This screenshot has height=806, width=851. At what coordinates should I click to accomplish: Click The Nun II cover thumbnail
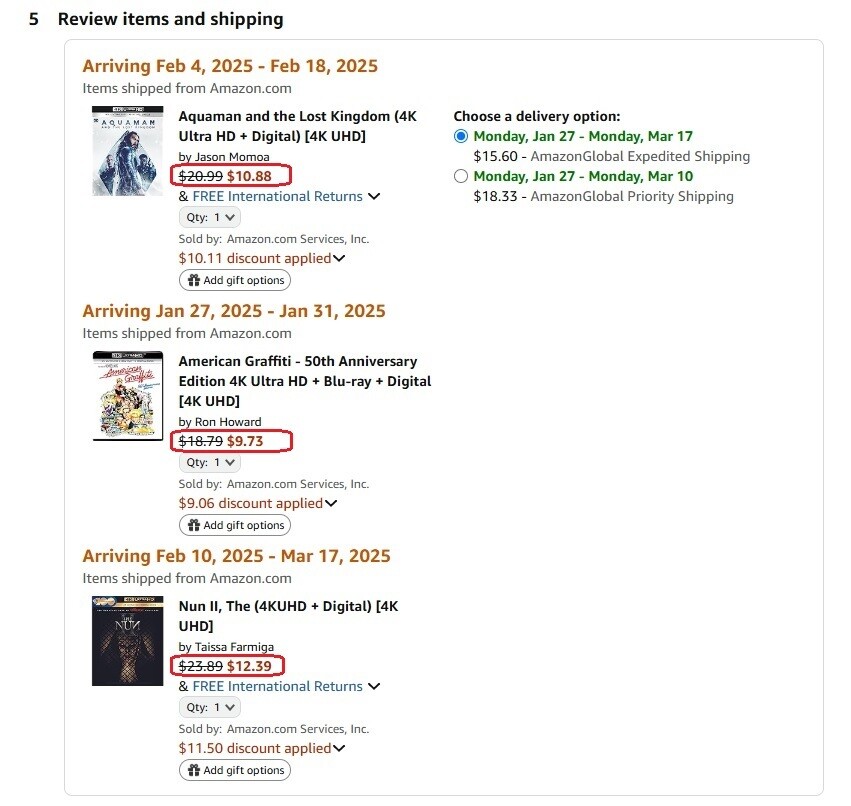[127, 641]
